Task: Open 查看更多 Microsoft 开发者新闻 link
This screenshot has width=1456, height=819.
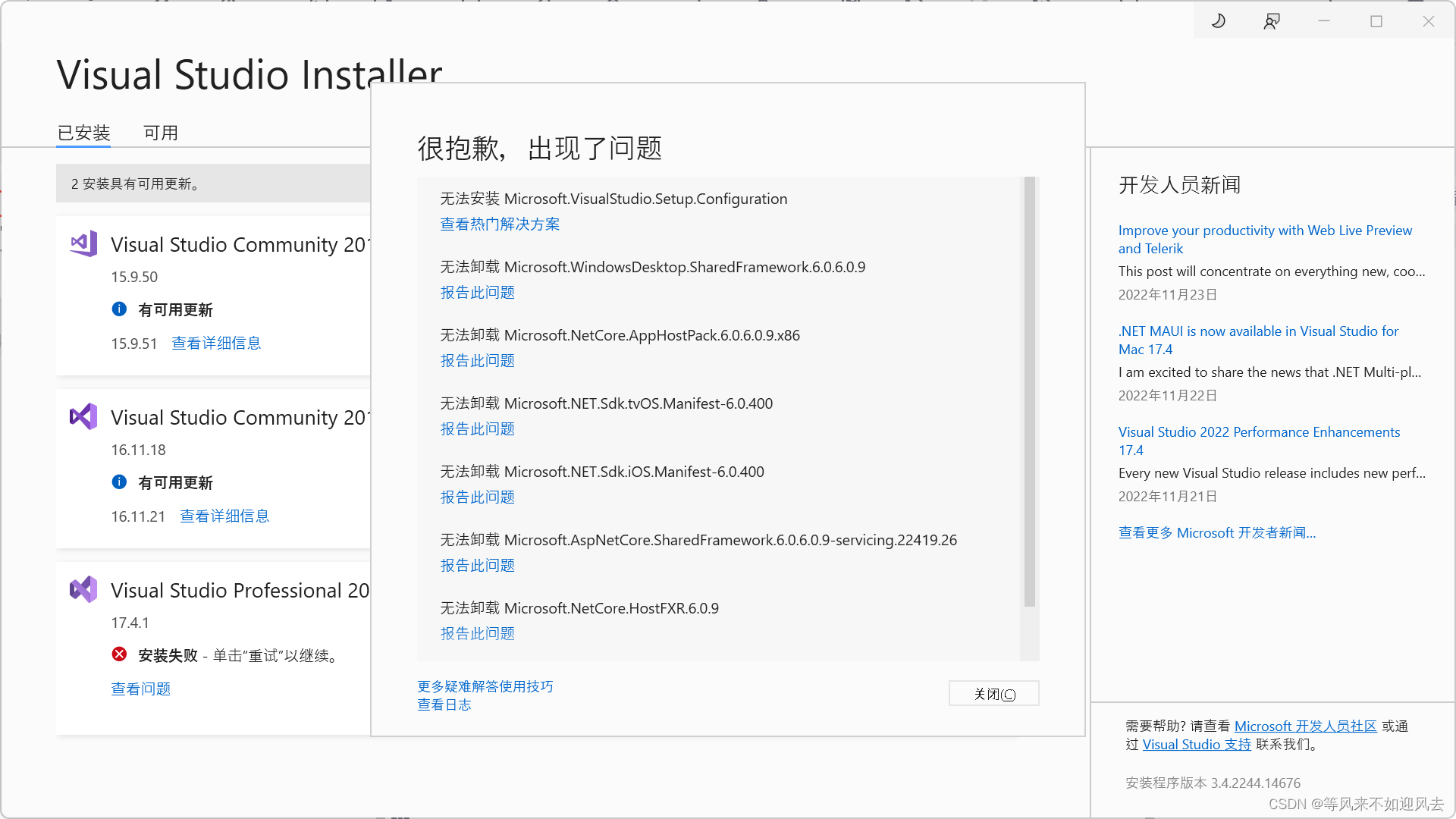Action: (1217, 533)
